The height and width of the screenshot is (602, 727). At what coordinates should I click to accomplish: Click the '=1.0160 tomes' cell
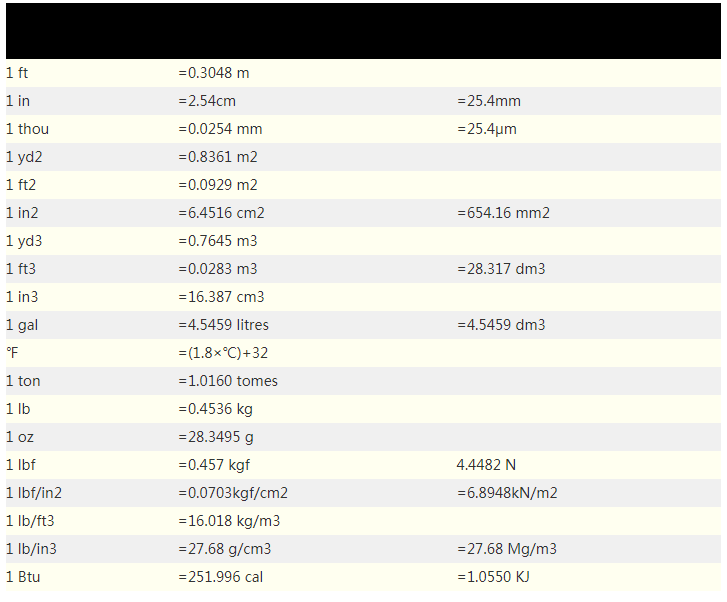228,381
